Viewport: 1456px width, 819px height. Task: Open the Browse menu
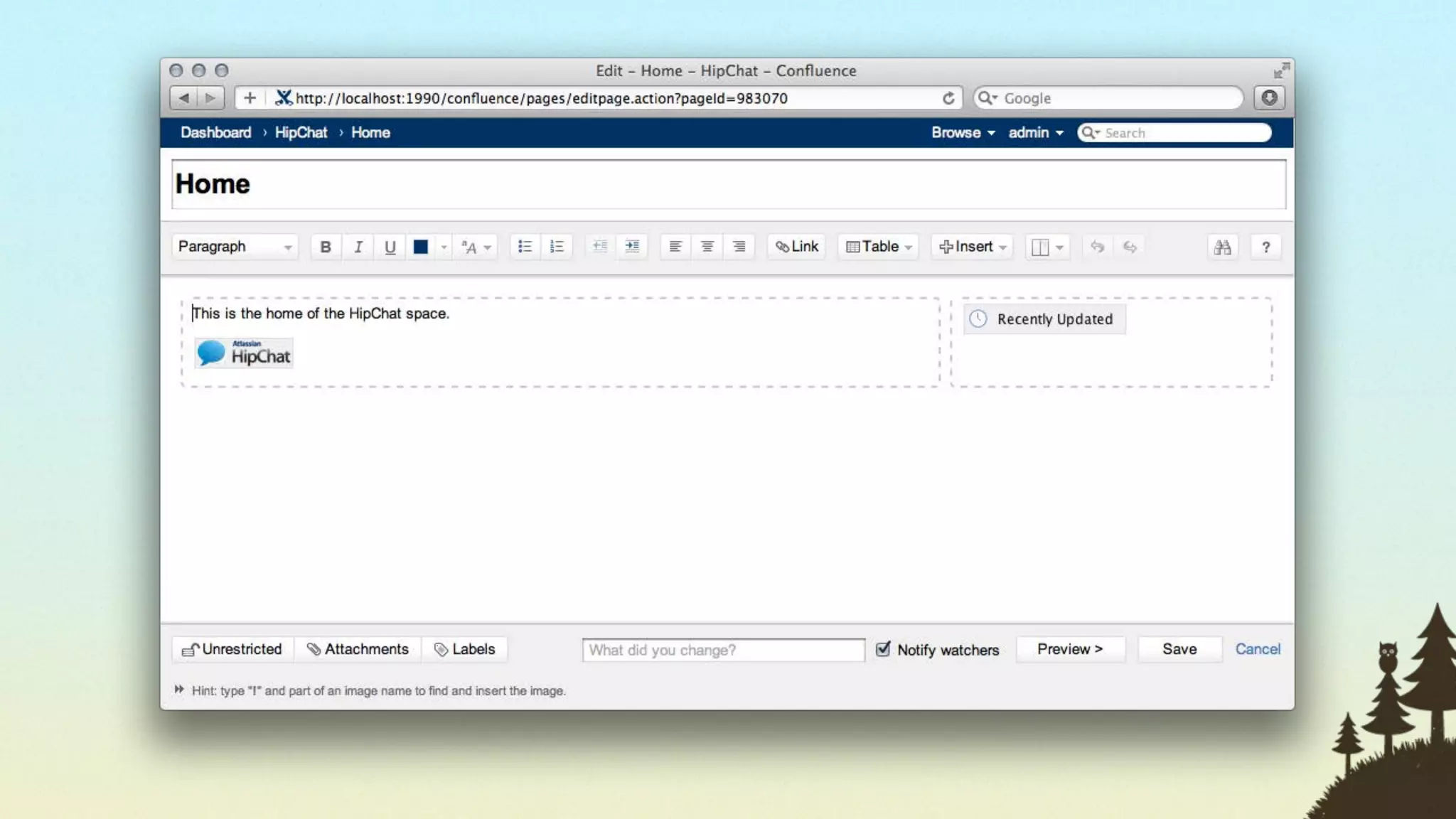click(963, 133)
